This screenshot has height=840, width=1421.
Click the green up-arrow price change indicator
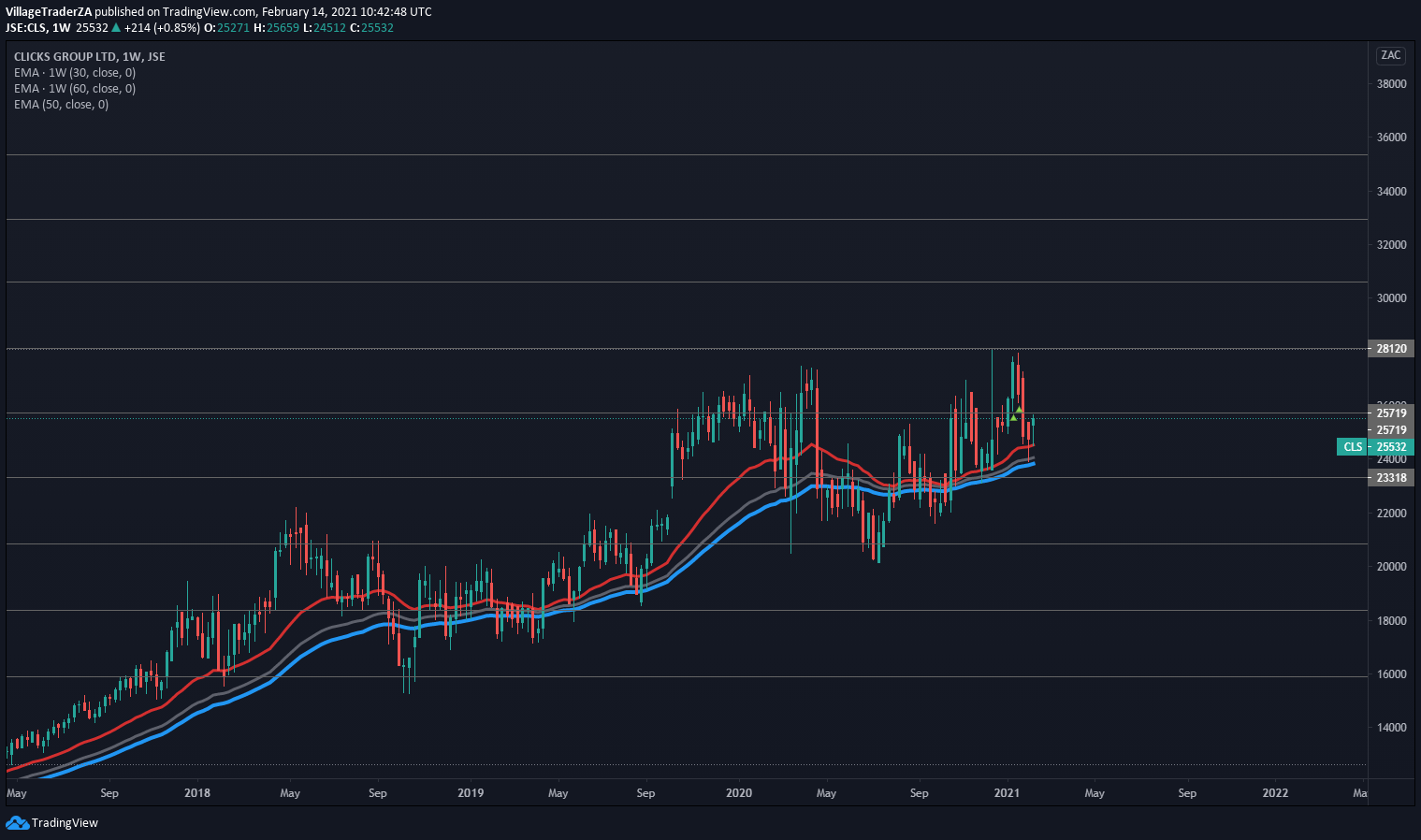tap(117, 28)
